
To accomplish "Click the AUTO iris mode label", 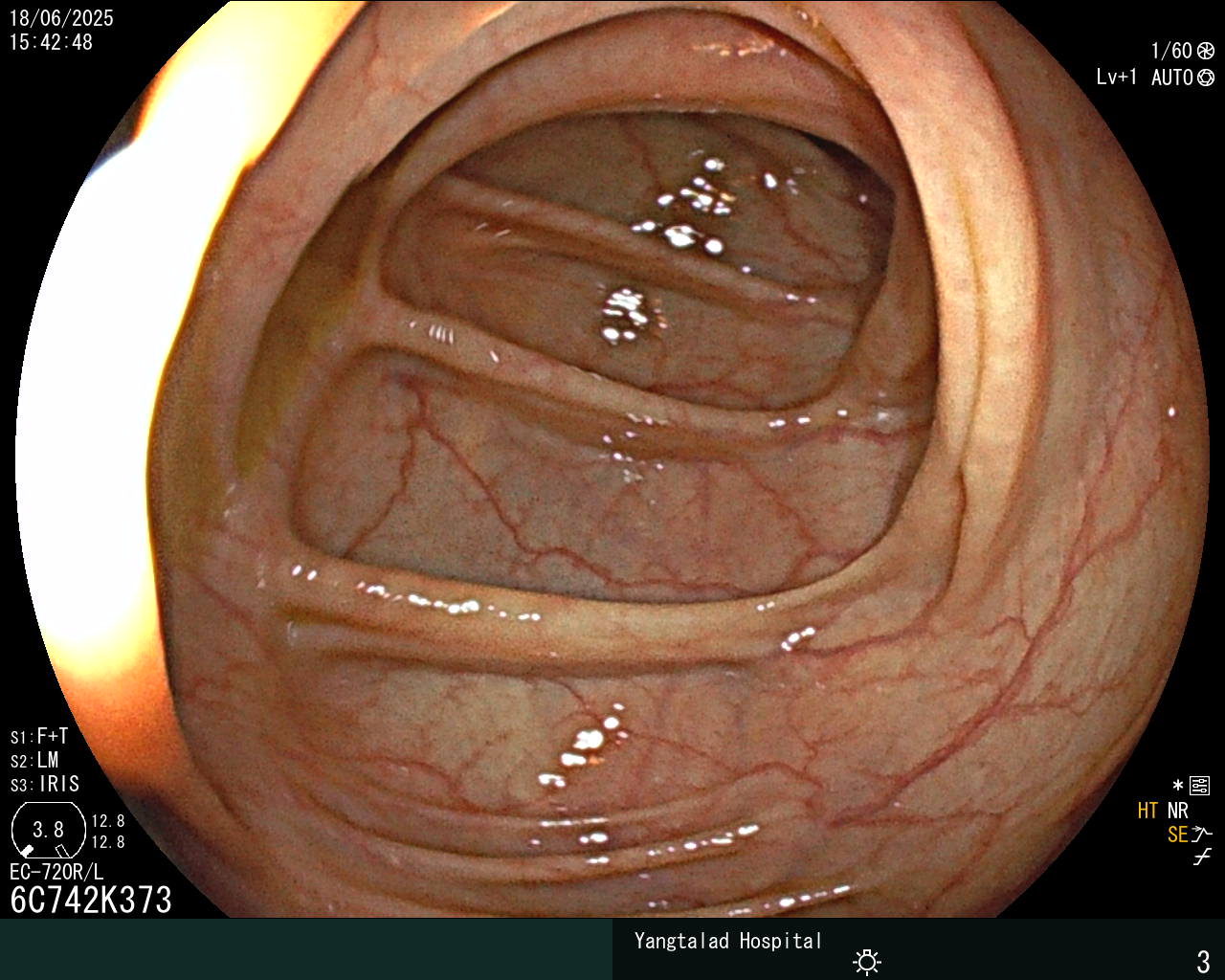I will click(1171, 78).
